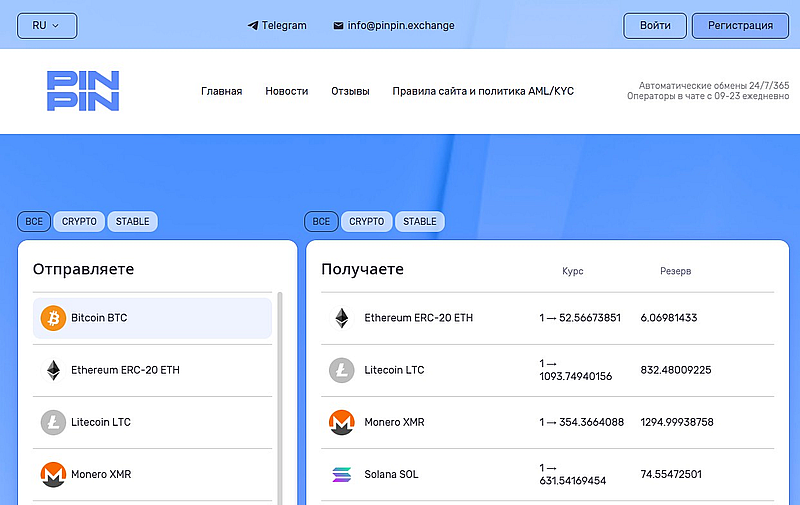Click Ethereum icon in Получаете list
Screen dimensions: 800x505
[342, 318]
